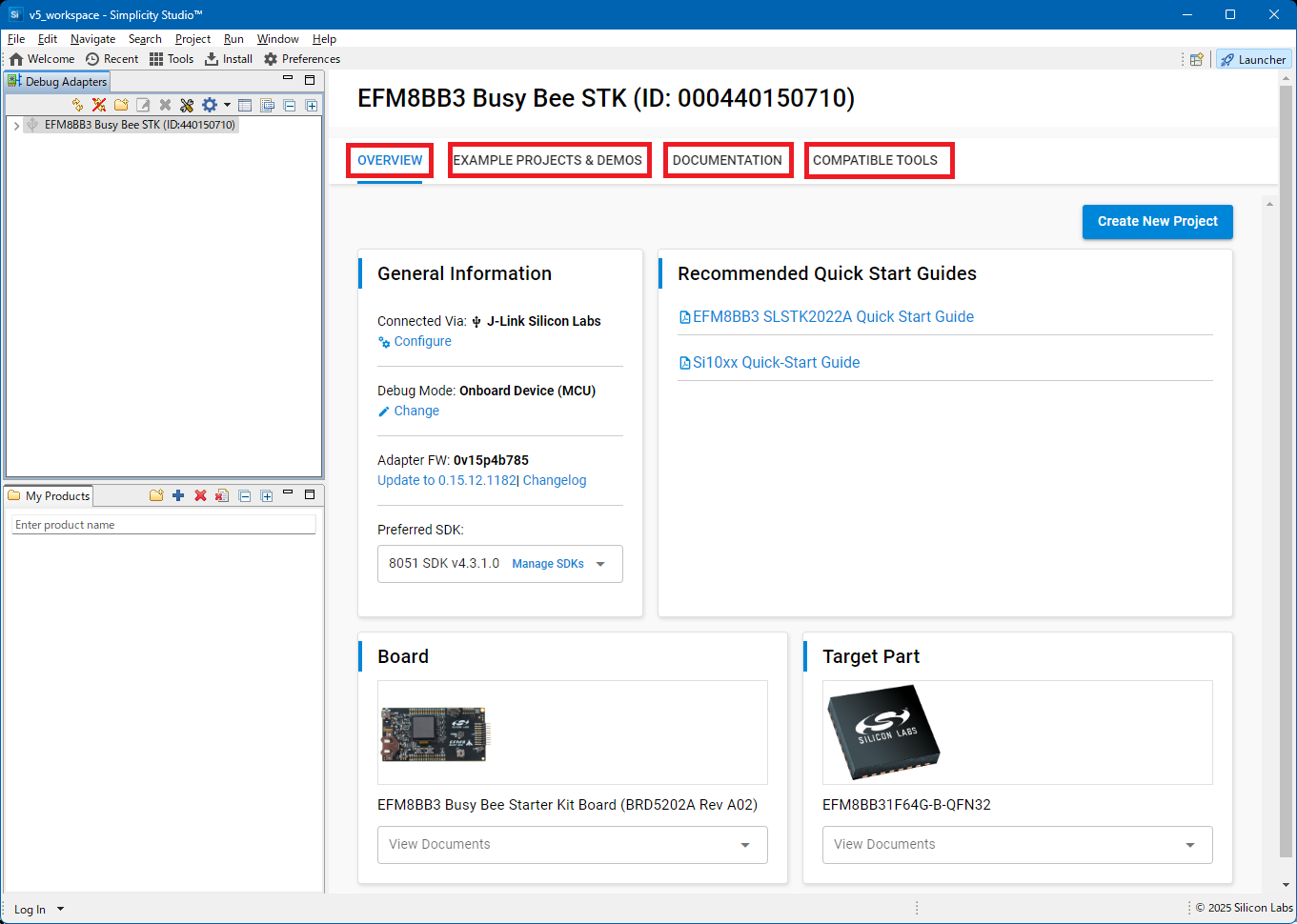Refresh the Debug Adapters connections

tap(77, 105)
